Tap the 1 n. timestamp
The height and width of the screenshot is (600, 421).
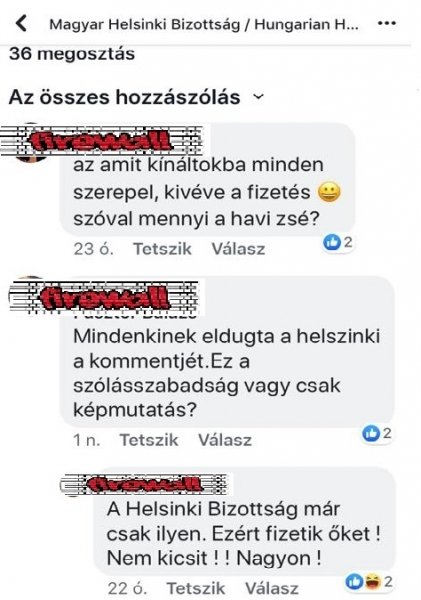[87, 440]
